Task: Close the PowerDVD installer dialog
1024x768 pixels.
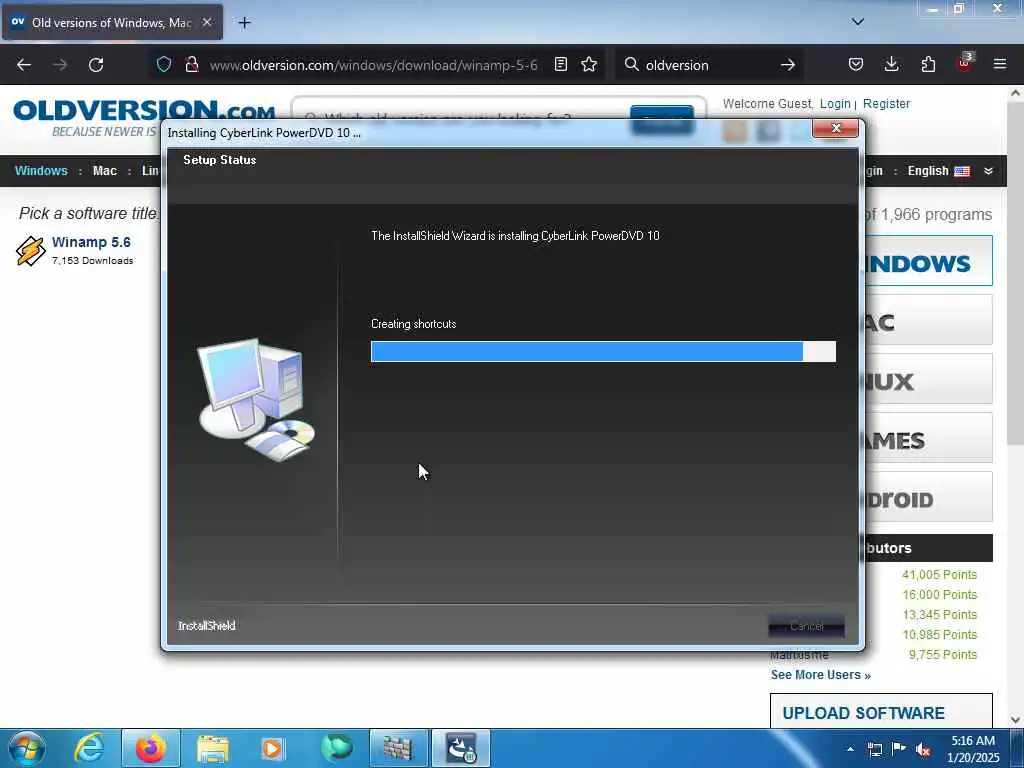Action: pos(835,128)
